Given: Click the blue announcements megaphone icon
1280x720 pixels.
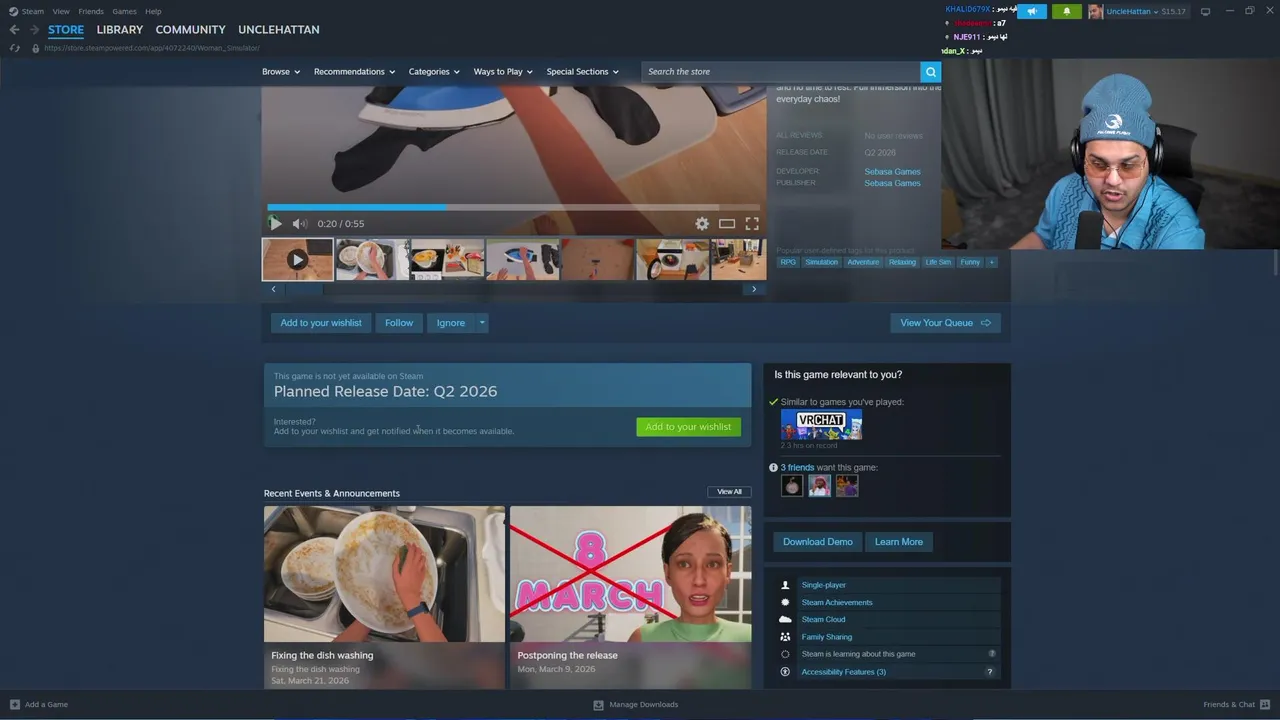Looking at the screenshot, I should (1032, 11).
